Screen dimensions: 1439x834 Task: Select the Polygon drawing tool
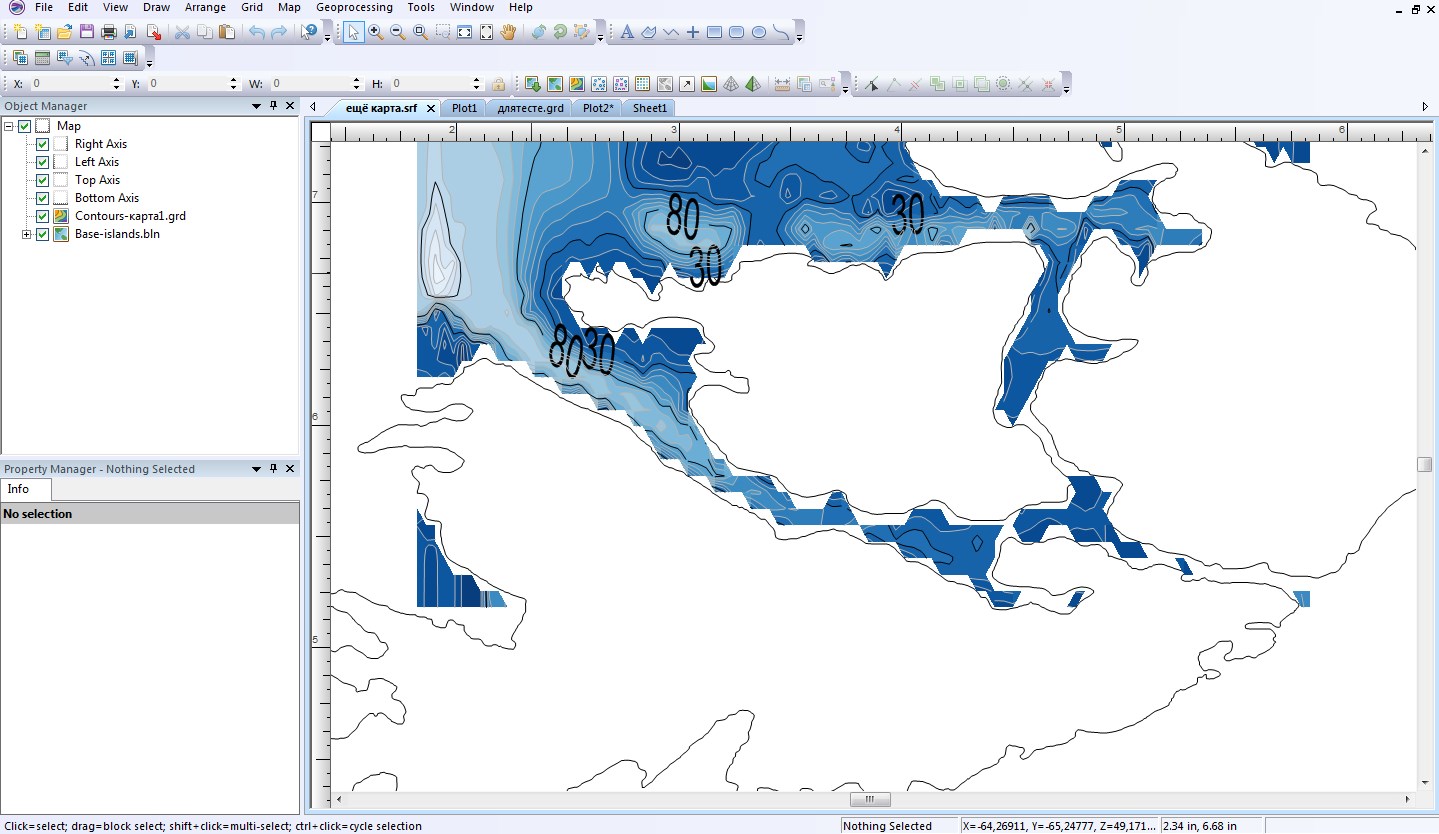(650, 32)
